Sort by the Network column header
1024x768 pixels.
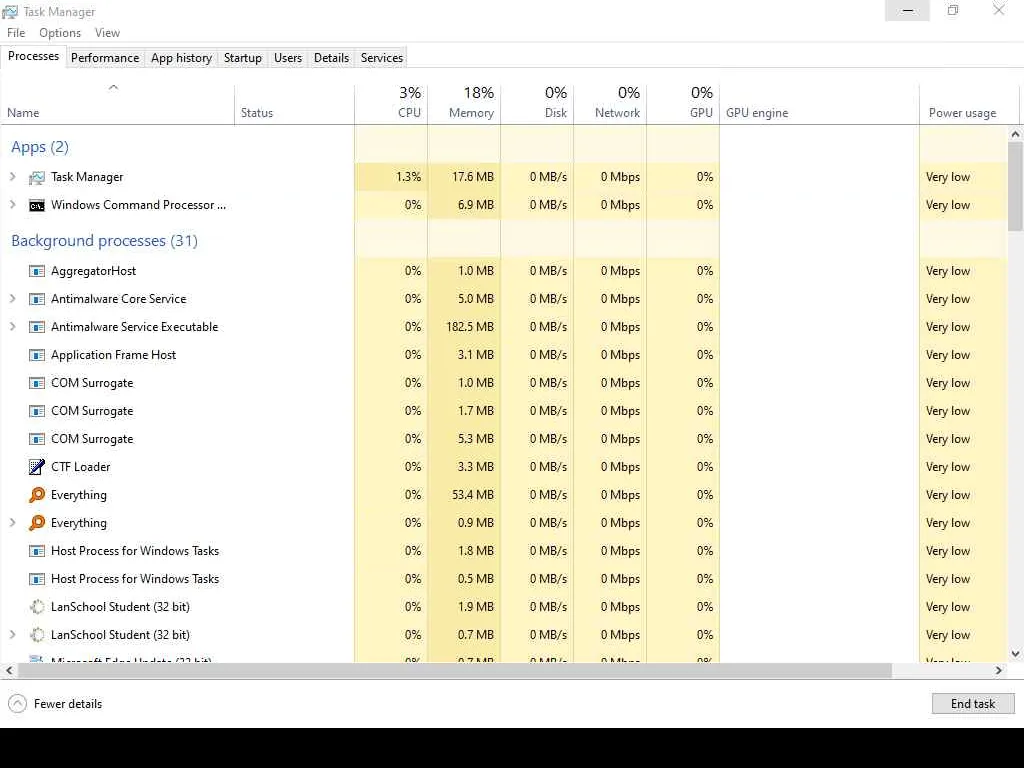[x=611, y=104]
